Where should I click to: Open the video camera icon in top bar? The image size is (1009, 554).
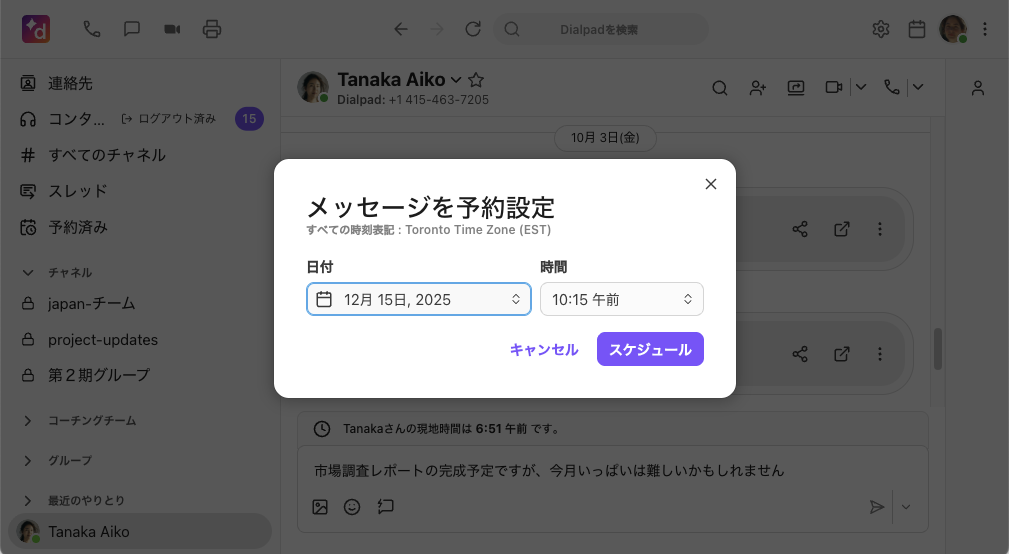pyautogui.click(x=172, y=29)
